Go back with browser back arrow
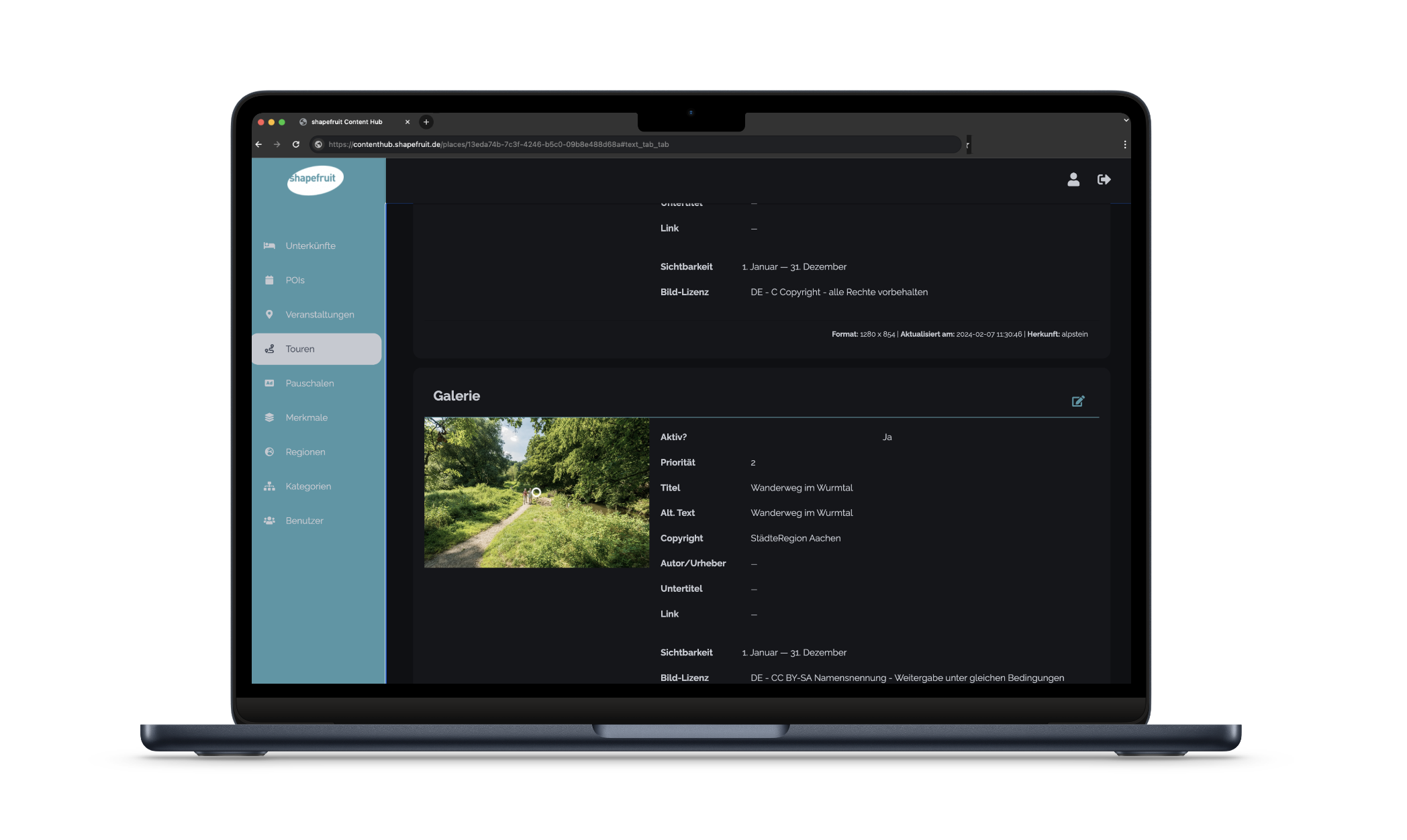 [259, 144]
